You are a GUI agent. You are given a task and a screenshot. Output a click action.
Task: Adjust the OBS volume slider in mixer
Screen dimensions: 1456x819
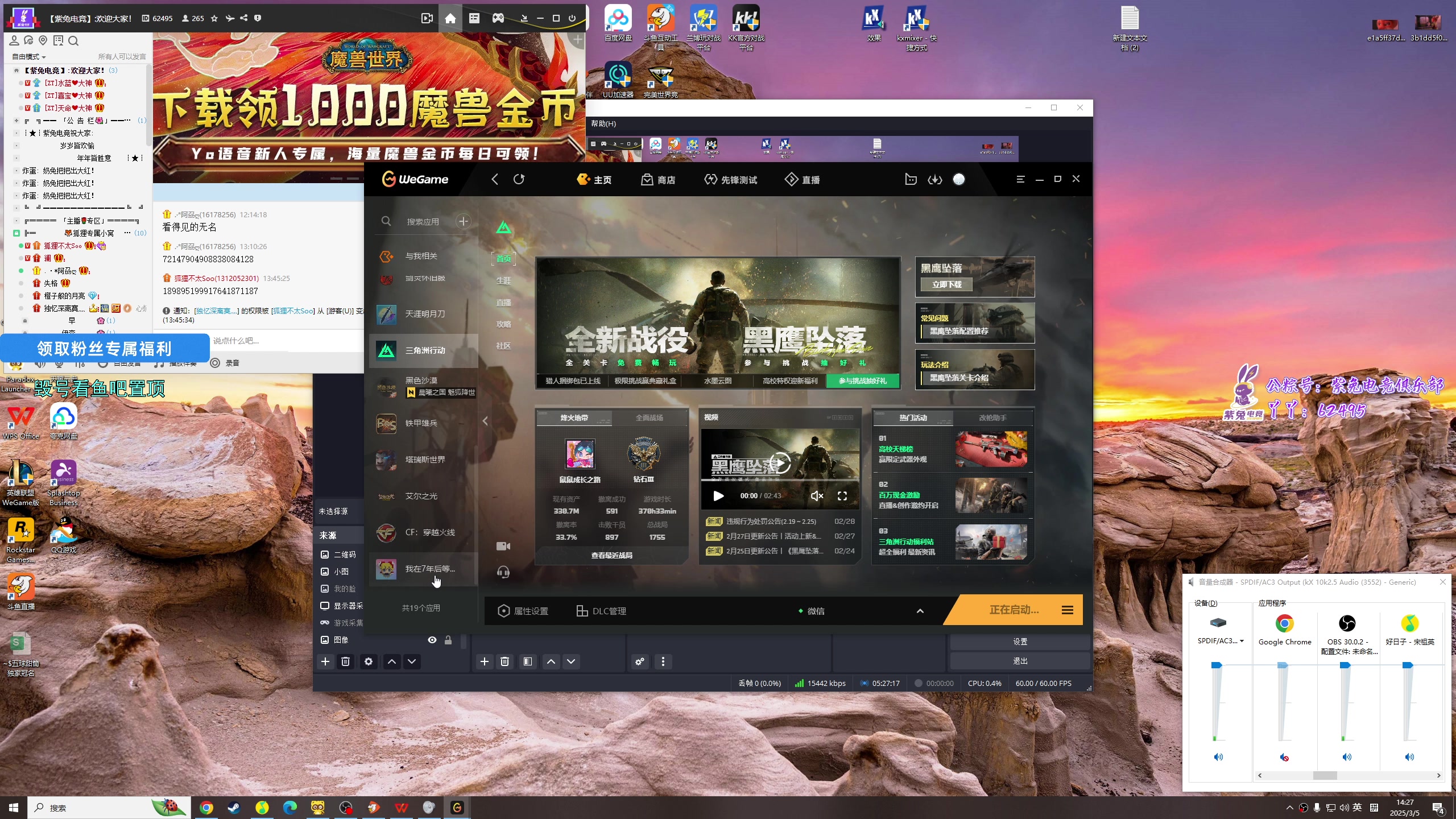click(x=1345, y=665)
